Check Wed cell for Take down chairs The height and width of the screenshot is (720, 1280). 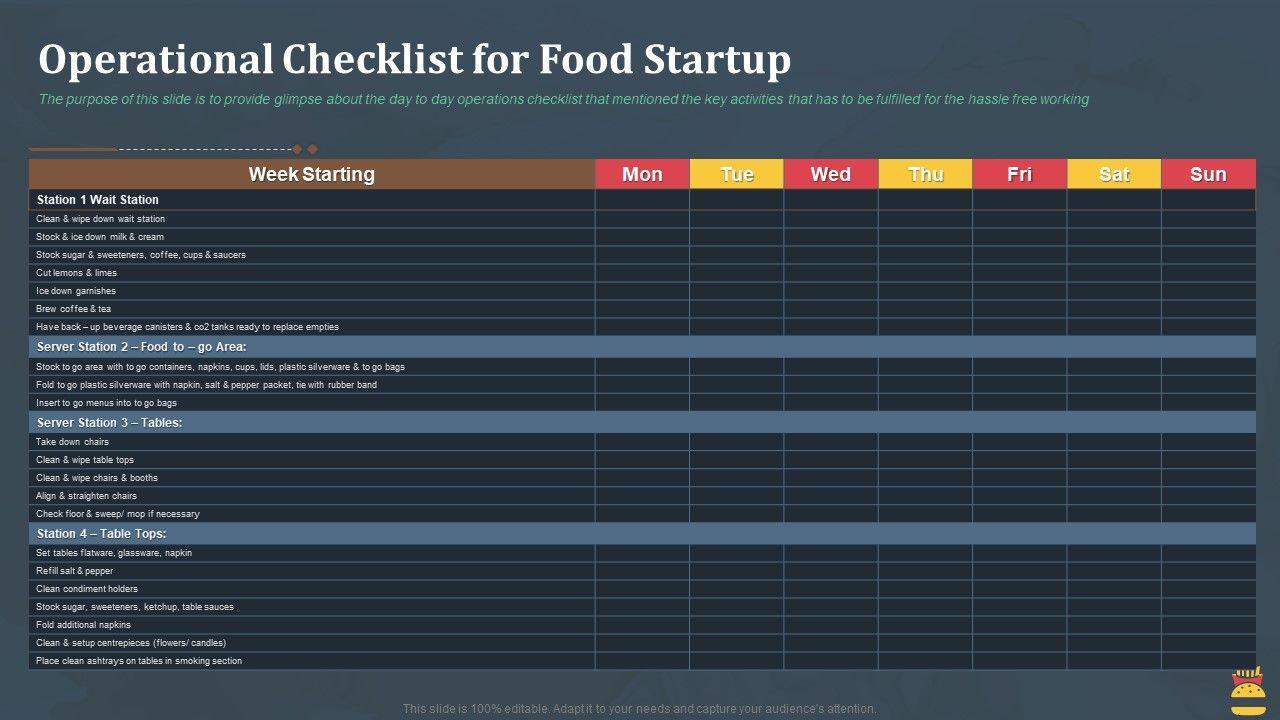[x=830, y=442]
